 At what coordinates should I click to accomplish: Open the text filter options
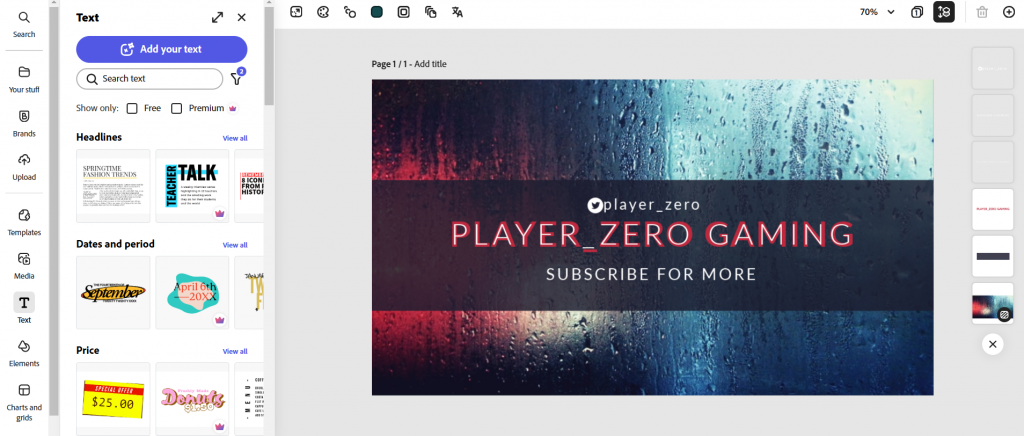click(236, 79)
